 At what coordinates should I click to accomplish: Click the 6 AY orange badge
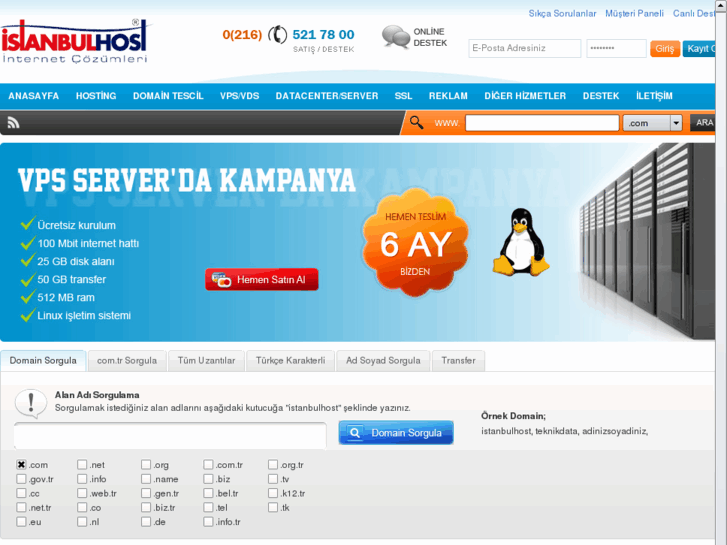(x=415, y=243)
